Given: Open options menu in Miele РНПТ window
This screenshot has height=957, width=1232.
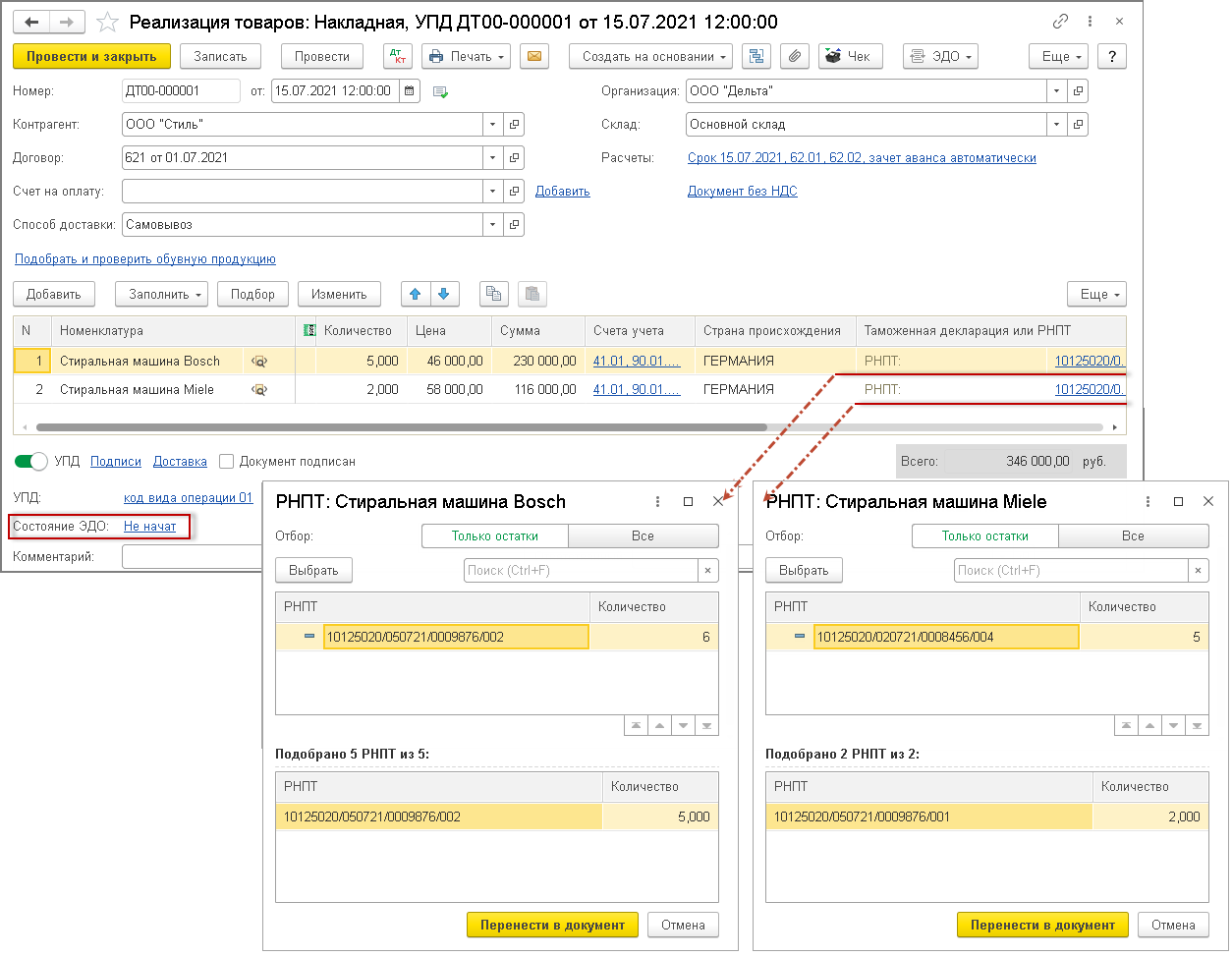Looking at the screenshot, I should 1148,502.
